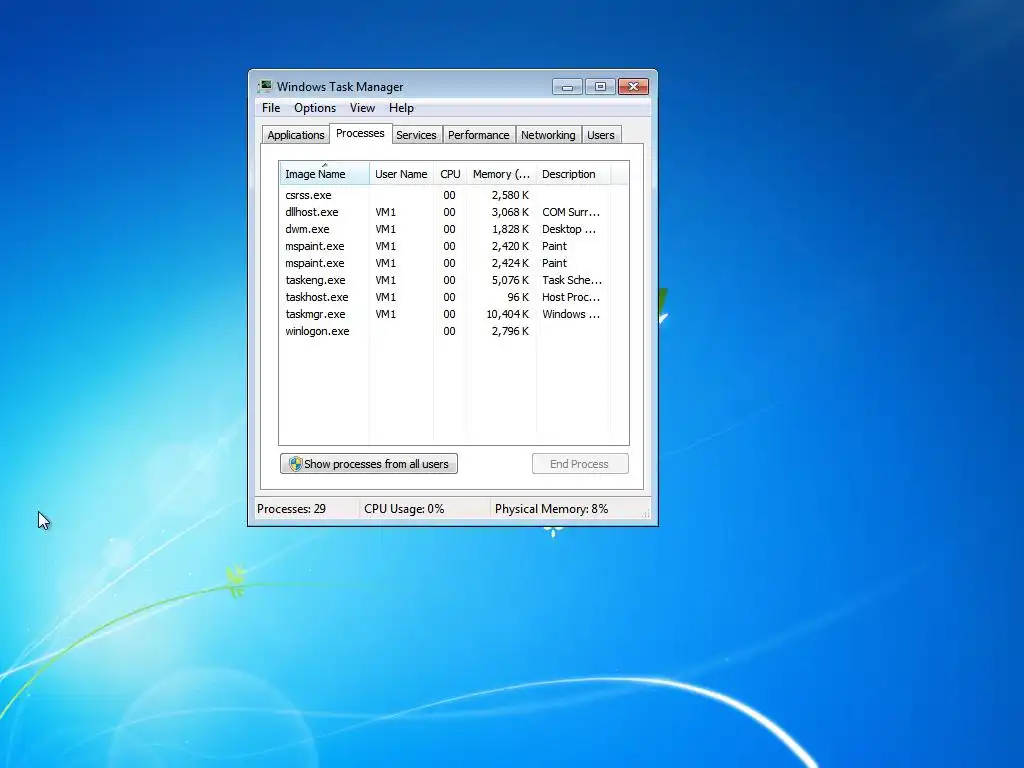The height and width of the screenshot is (768, 1024).
Task: Open the File menu
Action: (271, 108)
